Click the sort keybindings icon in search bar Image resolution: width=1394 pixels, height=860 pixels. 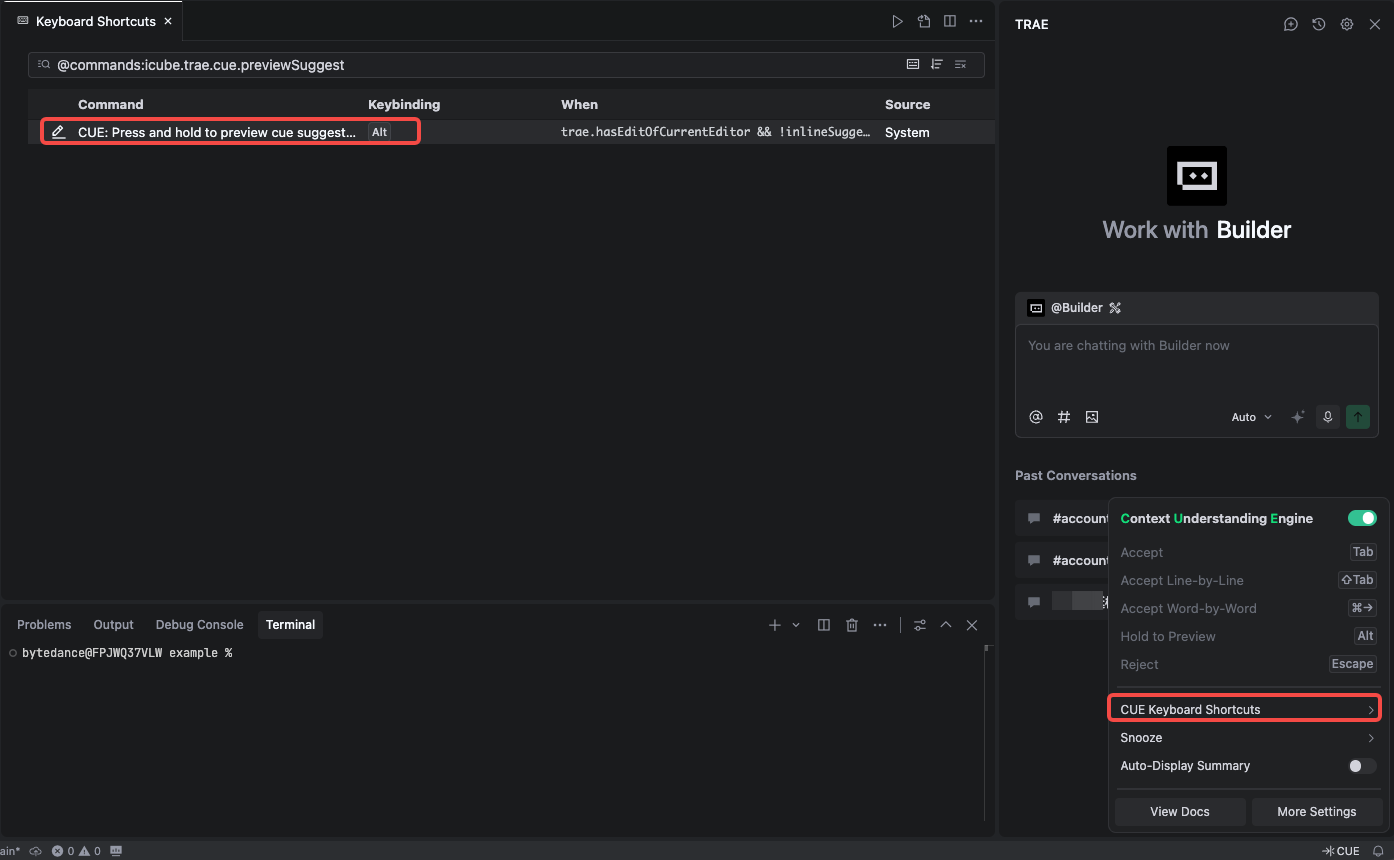pos(937,63)
